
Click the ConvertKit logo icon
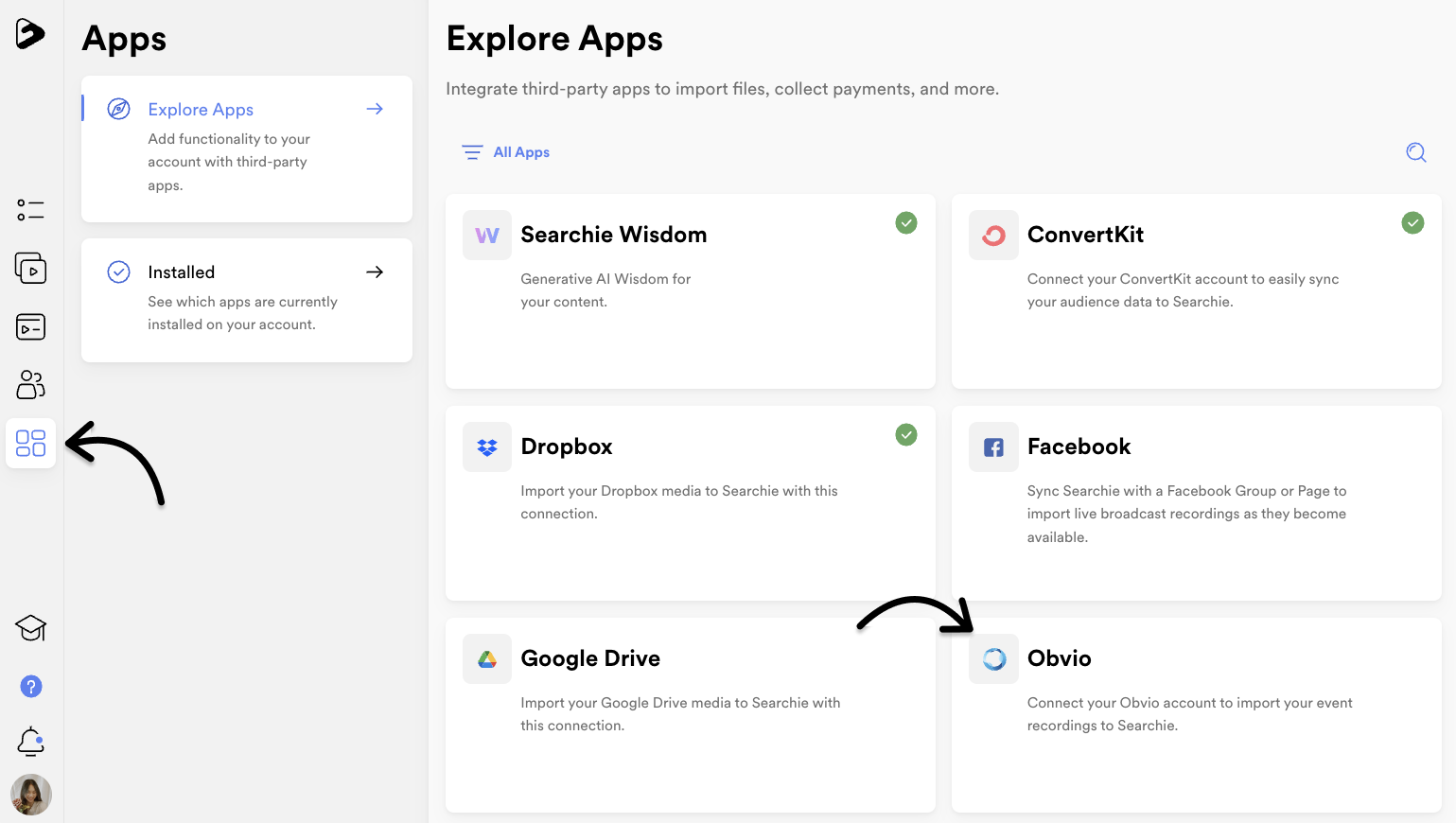[993, 236]
